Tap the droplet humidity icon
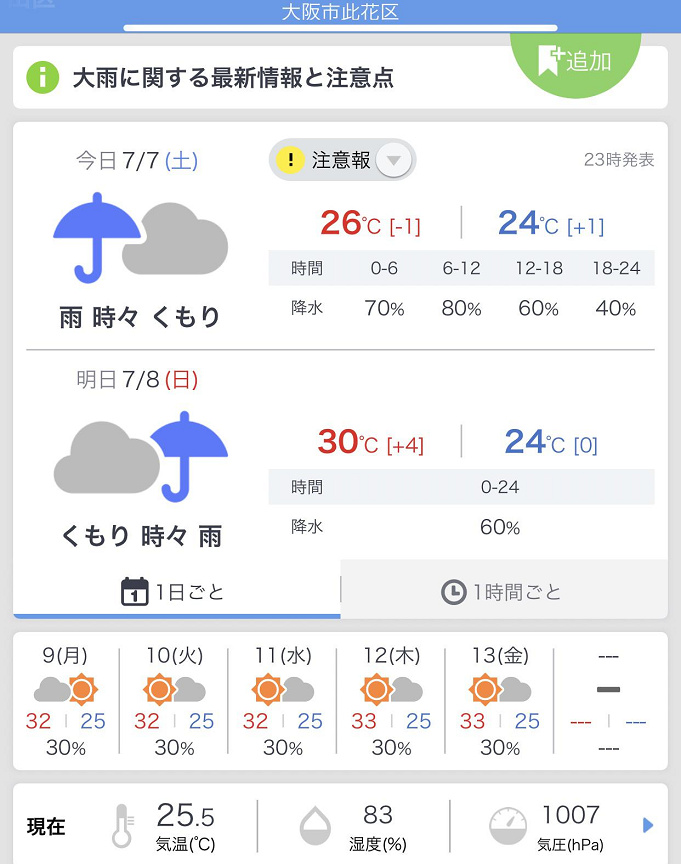Screen dimensions: 681x864 [x=315, y=826]
